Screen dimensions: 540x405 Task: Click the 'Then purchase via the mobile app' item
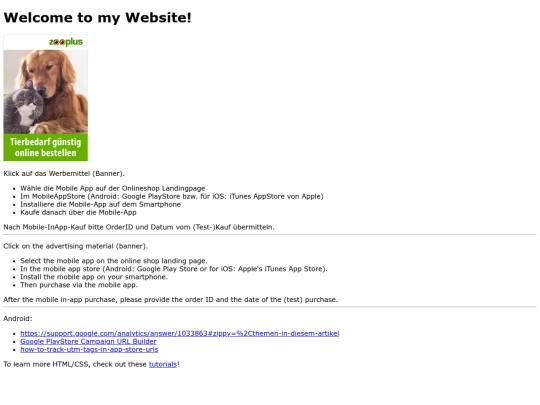(x=79, y=285)
